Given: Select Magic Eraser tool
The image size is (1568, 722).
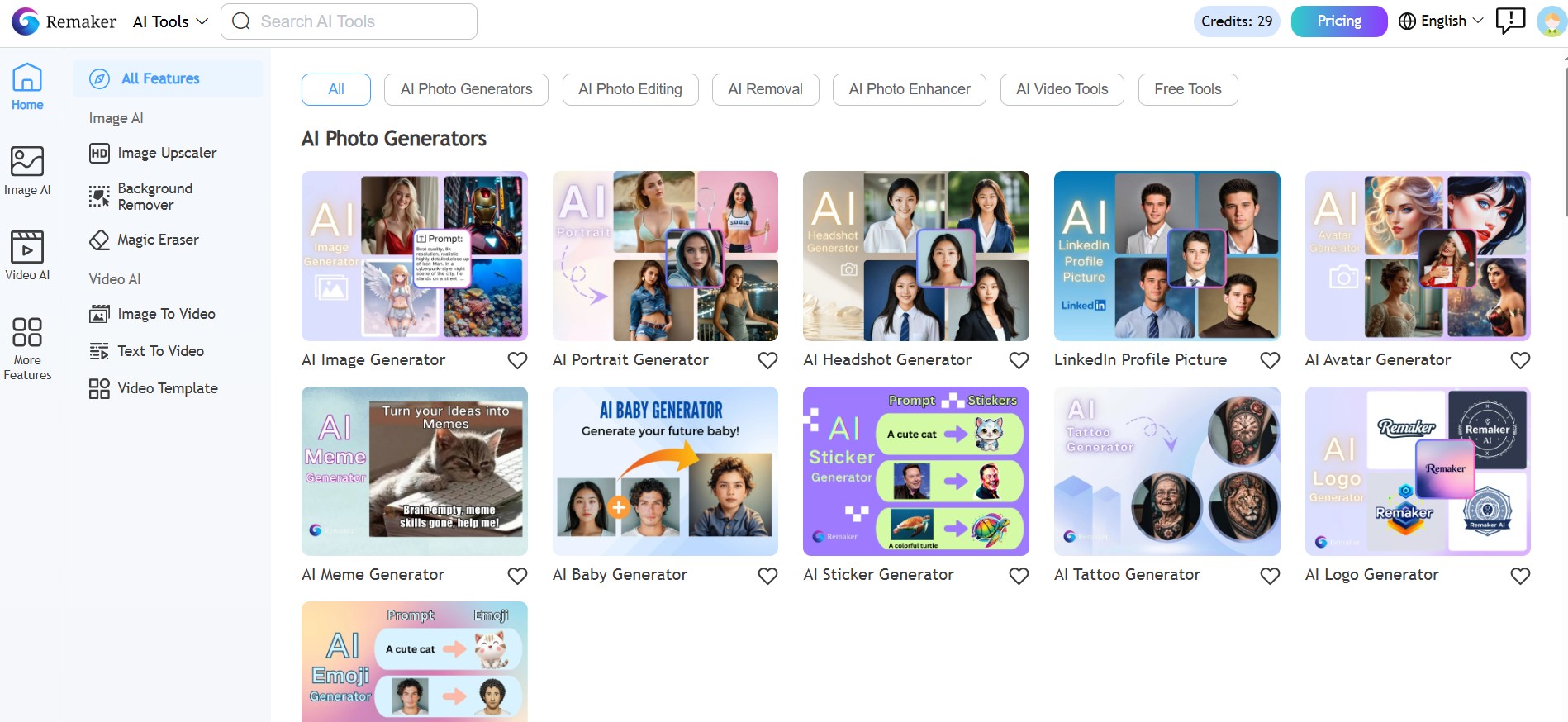Looking at the screenshot, I should coord(158,240).
